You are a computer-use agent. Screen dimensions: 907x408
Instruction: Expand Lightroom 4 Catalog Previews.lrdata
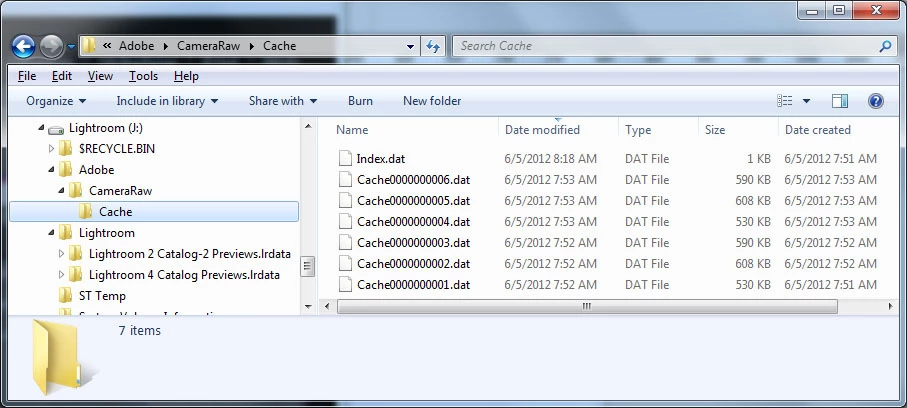point(61,274)
